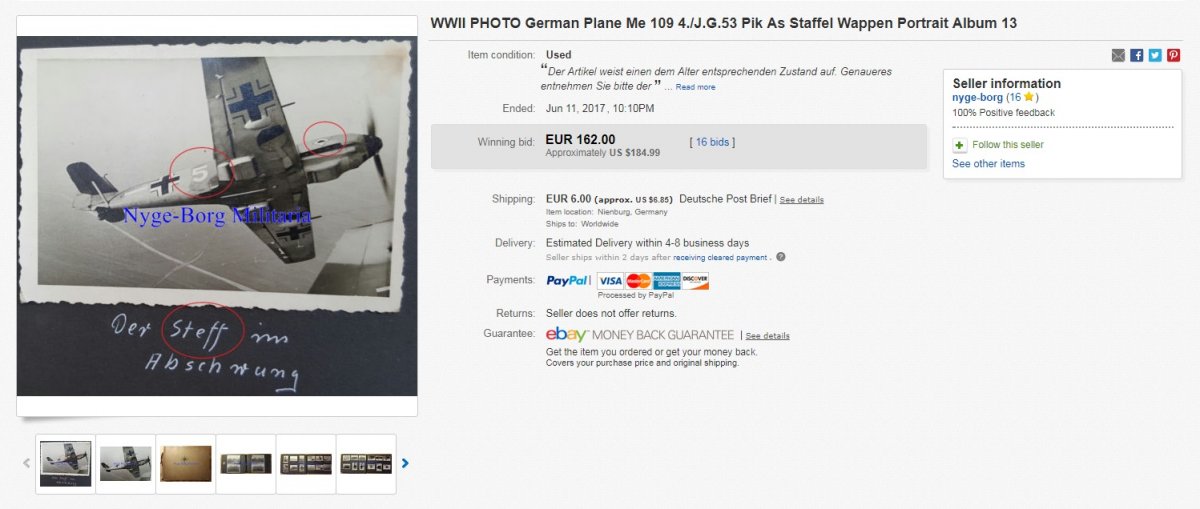Expand item condition with Read more

click(695, 87)
